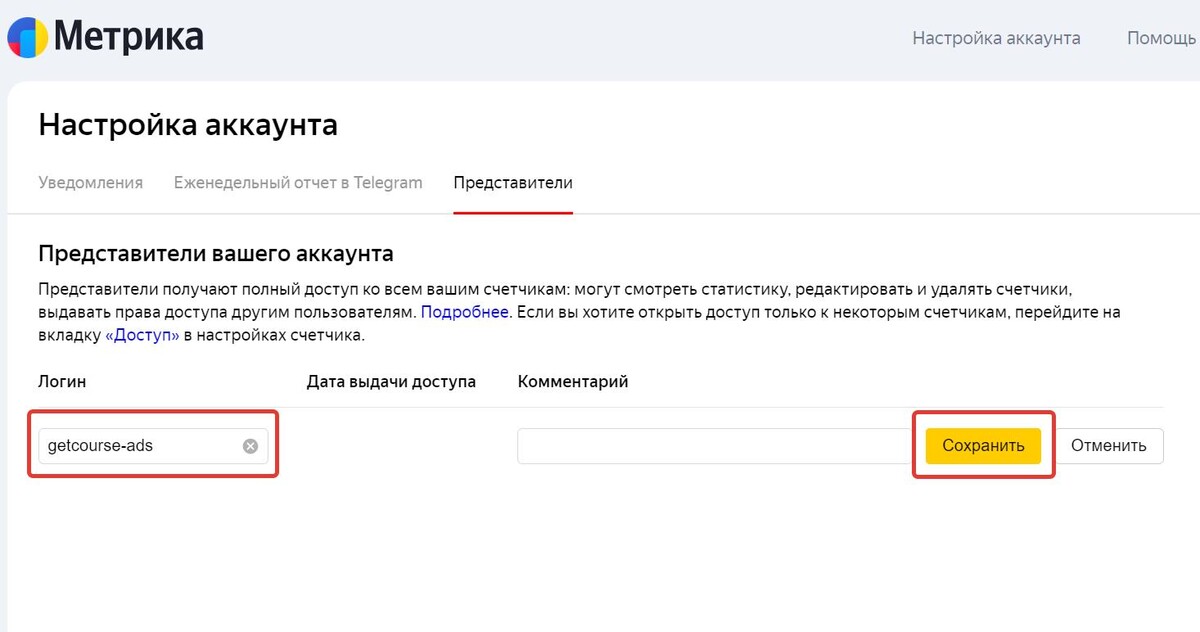The height and width of the screenshot is (632, 1200).
Task: Click into the Комментарий input field
Action: click(715, 446)
